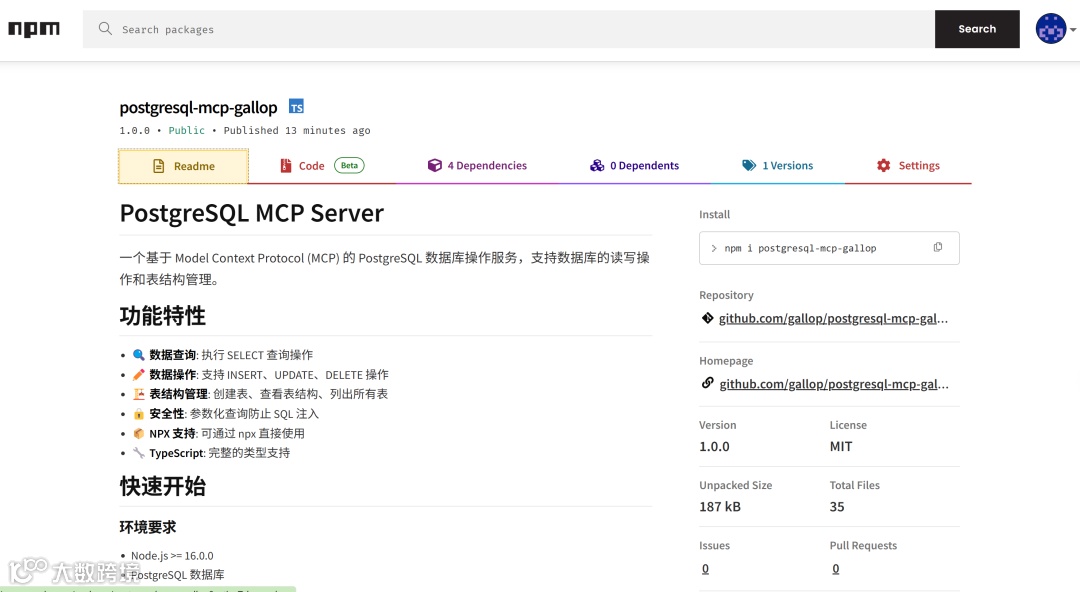
Task: Click the 环境要求 subheading
Action: [x=148, y=527]
